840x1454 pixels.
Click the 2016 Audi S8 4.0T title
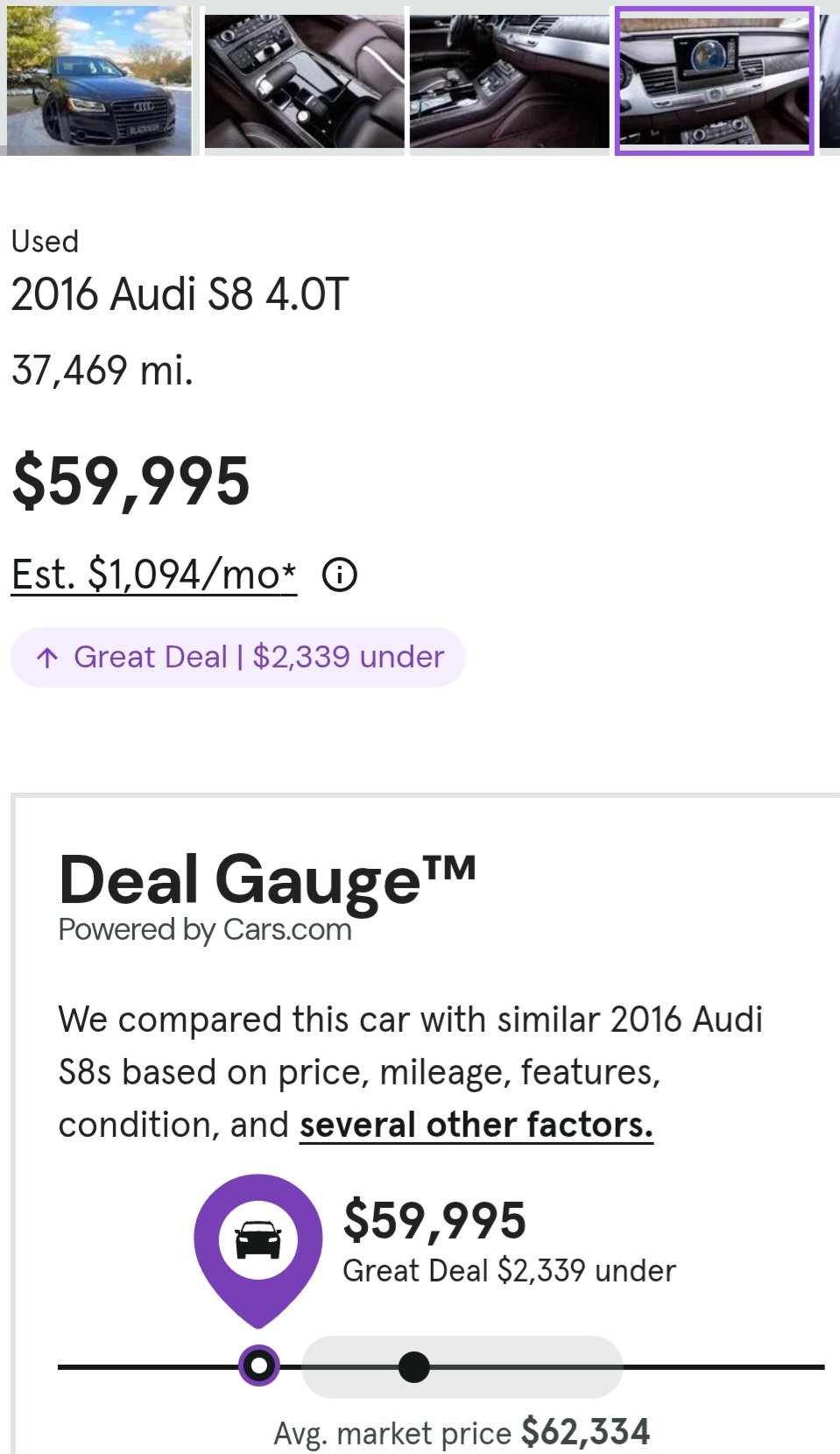(x=180, y=294)
